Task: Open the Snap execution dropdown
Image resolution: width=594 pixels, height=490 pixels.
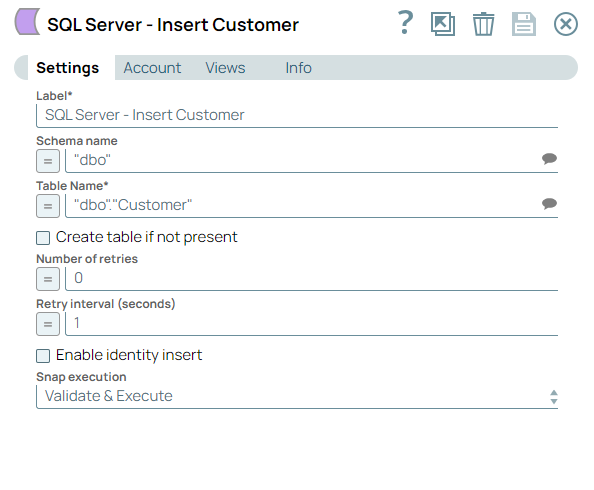Action: (297, 397)
